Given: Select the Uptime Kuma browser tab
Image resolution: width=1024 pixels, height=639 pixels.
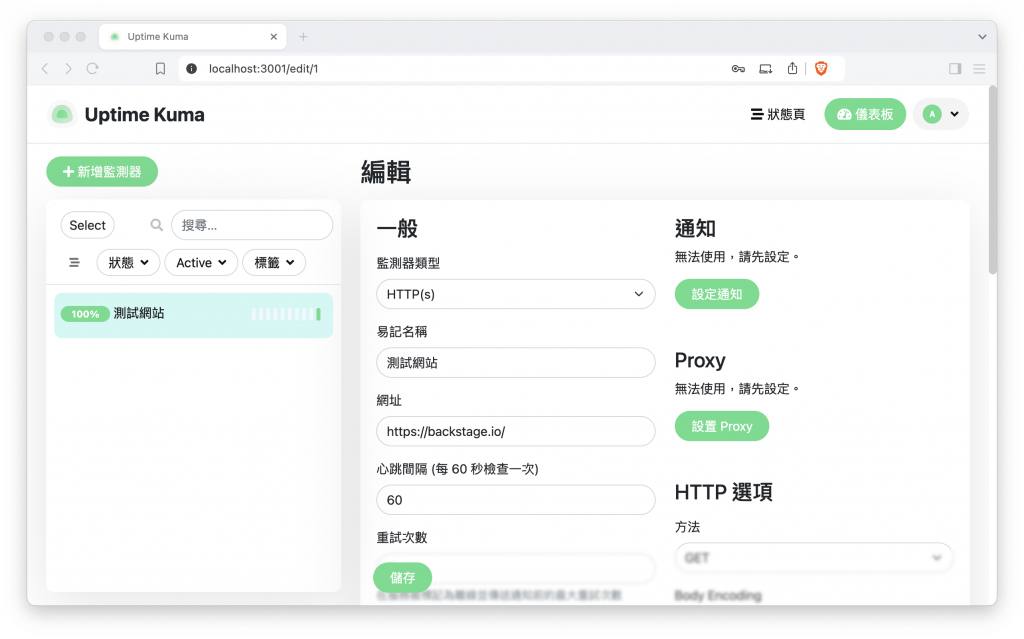Looking at the screenshot, I should click(193, 37).
